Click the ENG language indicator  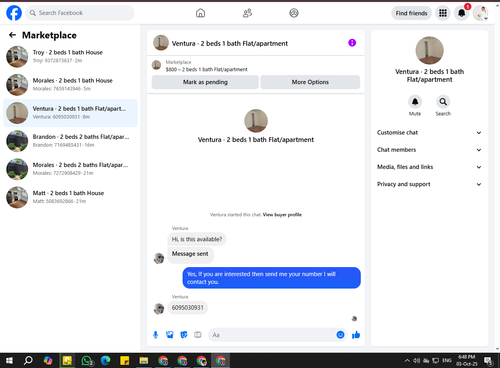tap(447, 361)
